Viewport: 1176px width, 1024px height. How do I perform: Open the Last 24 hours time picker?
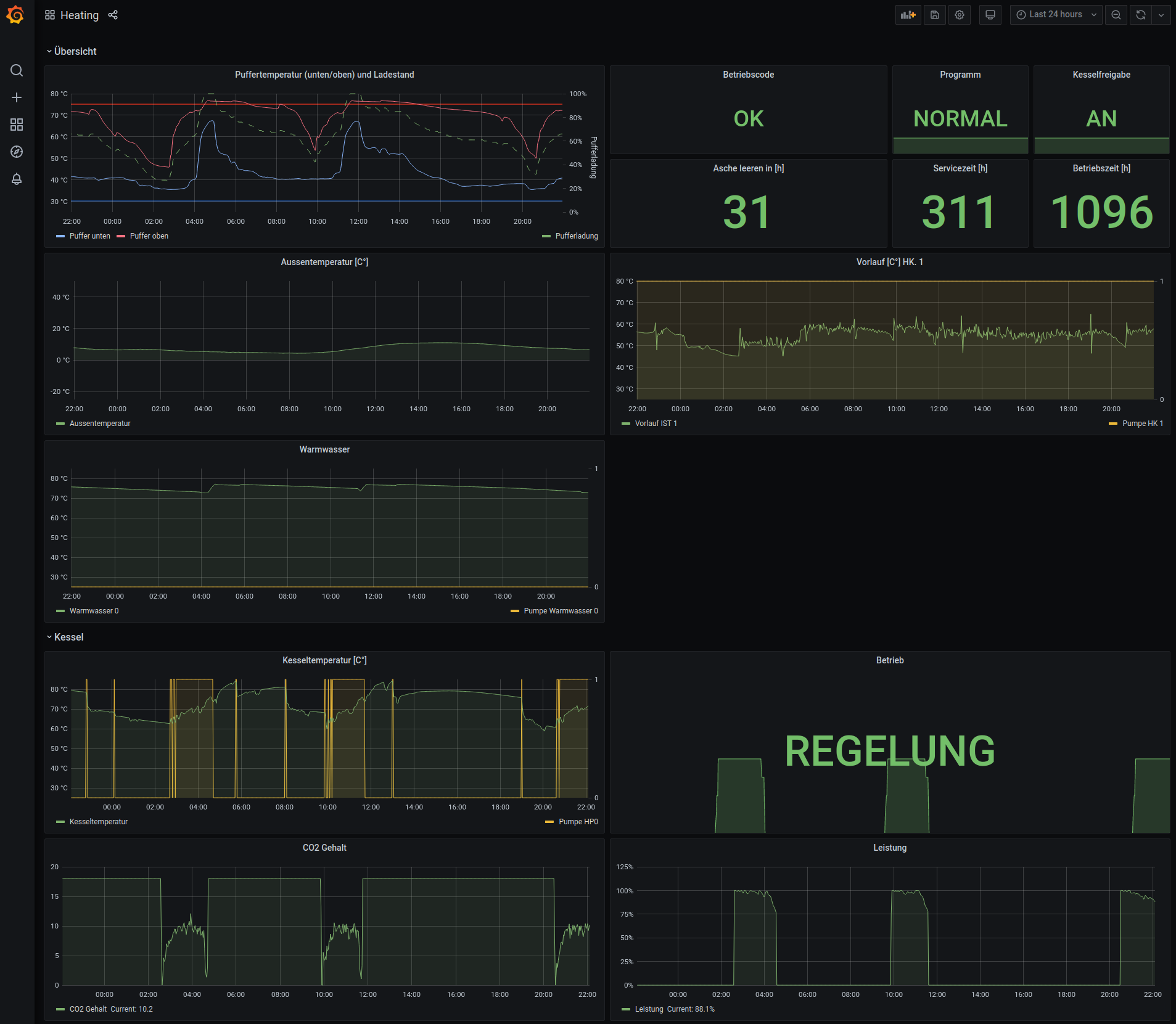(1056, 15)
